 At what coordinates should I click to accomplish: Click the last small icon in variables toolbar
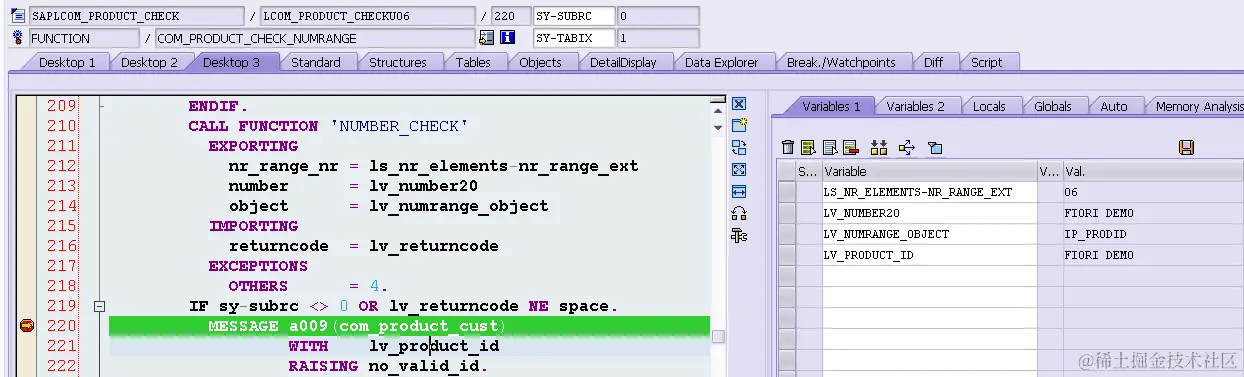click(x=935, y=147)
